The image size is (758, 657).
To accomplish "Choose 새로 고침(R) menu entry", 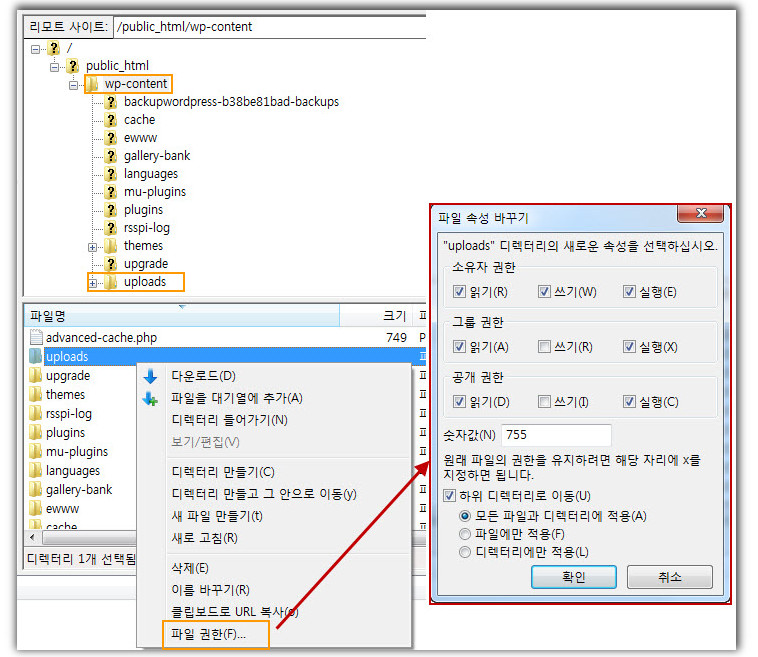I will (x=275, y=538).
